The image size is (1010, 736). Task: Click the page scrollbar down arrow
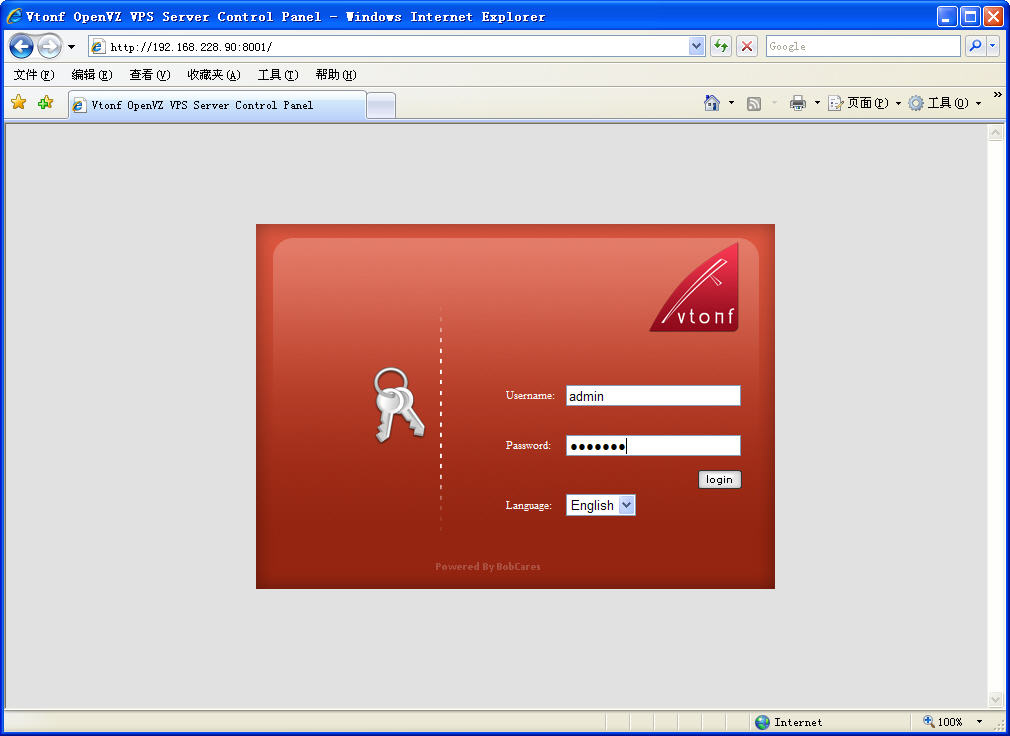click(x=995, y=699)
